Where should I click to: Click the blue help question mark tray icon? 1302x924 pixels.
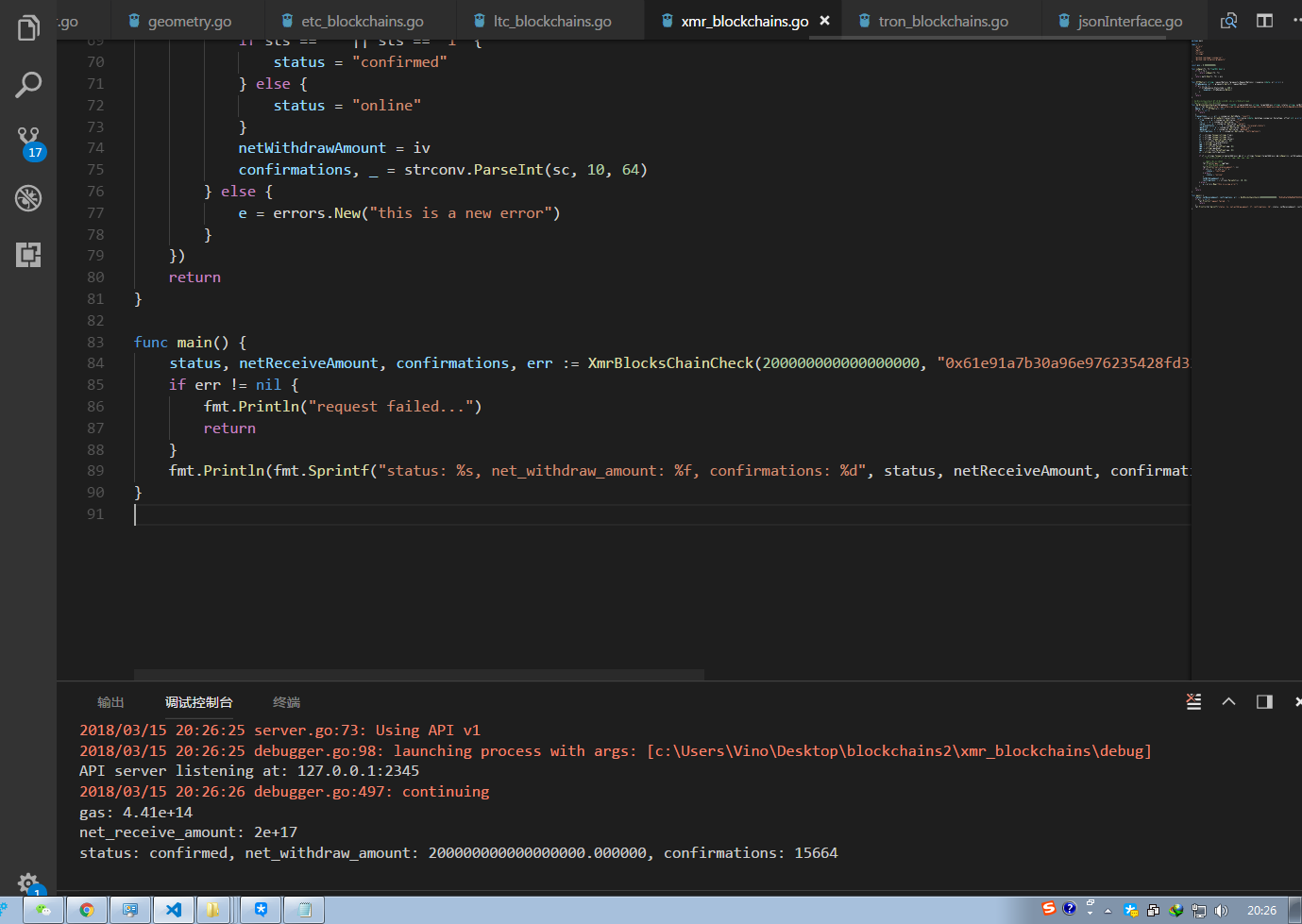(x=1069, y=908)
